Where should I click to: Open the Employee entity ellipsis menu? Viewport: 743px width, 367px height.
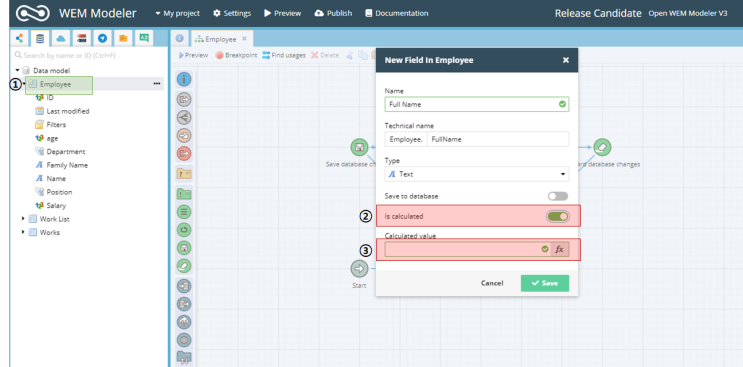point(156,84)
